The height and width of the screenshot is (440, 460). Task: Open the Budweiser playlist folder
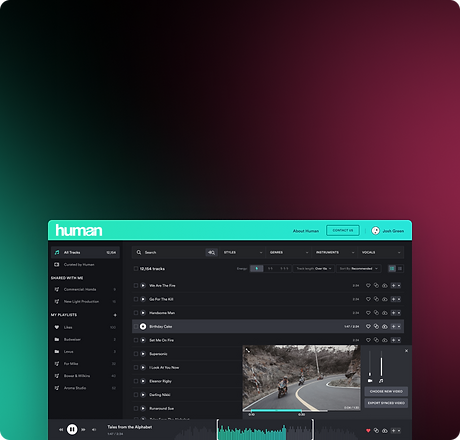[85, 339]
